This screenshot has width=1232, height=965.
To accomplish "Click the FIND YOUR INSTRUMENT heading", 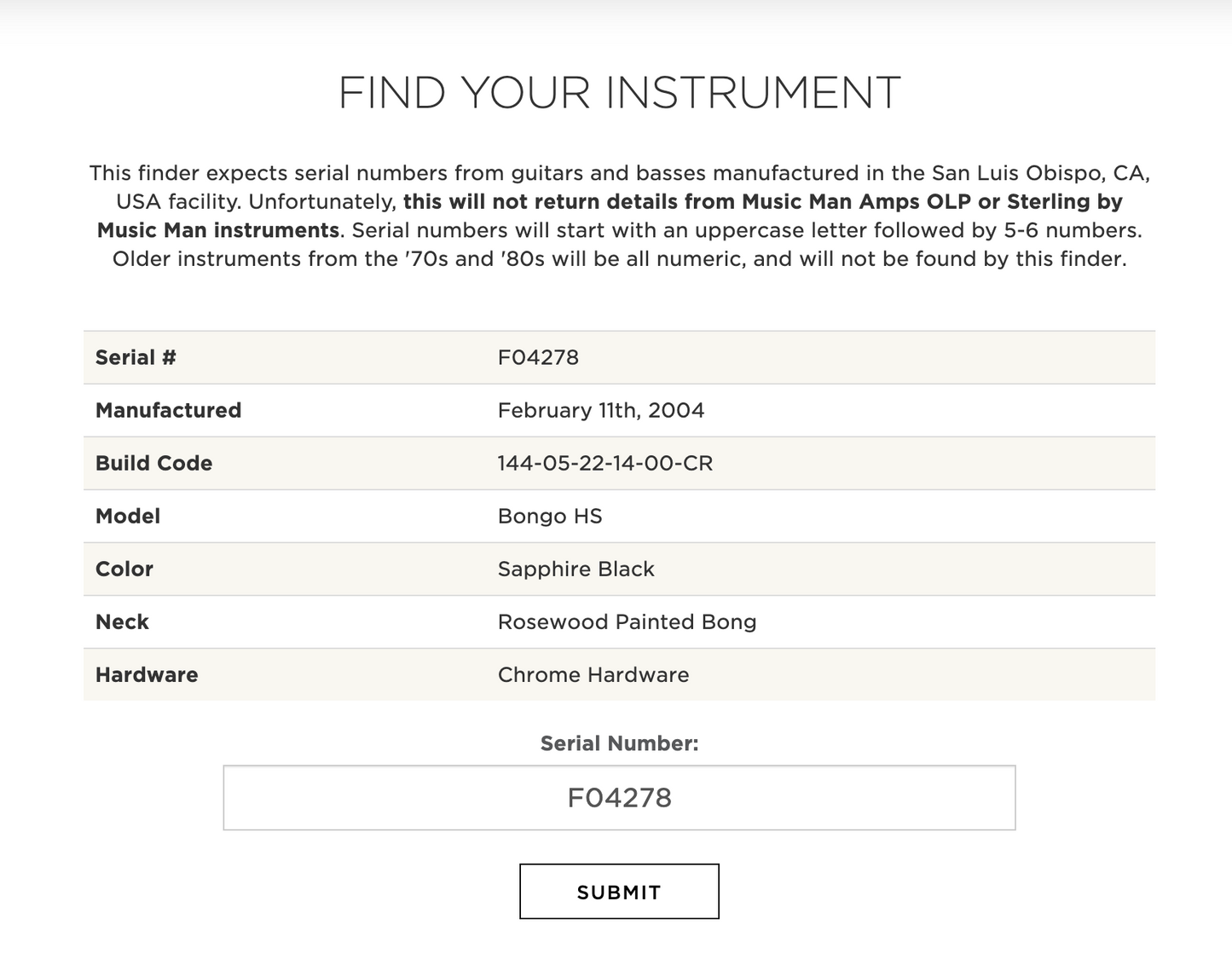I will pos(619,93).
